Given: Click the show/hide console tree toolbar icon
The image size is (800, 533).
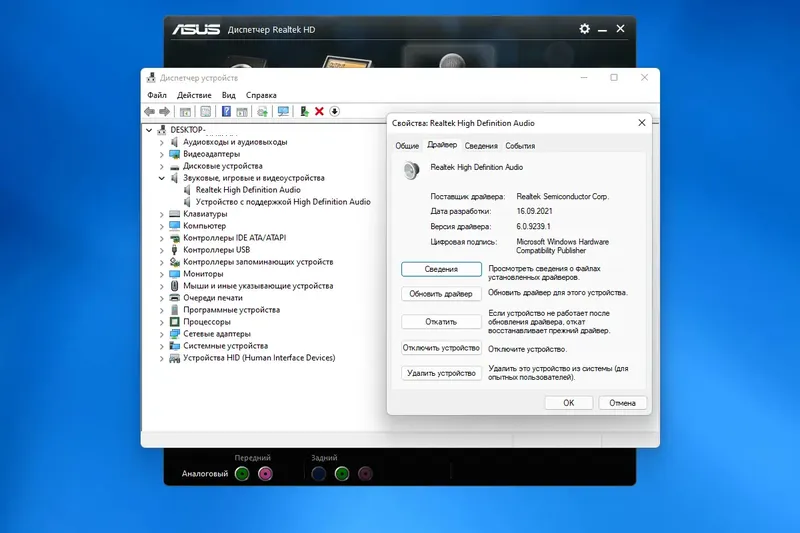Looking at the screenshot, I should click(185, 111).
